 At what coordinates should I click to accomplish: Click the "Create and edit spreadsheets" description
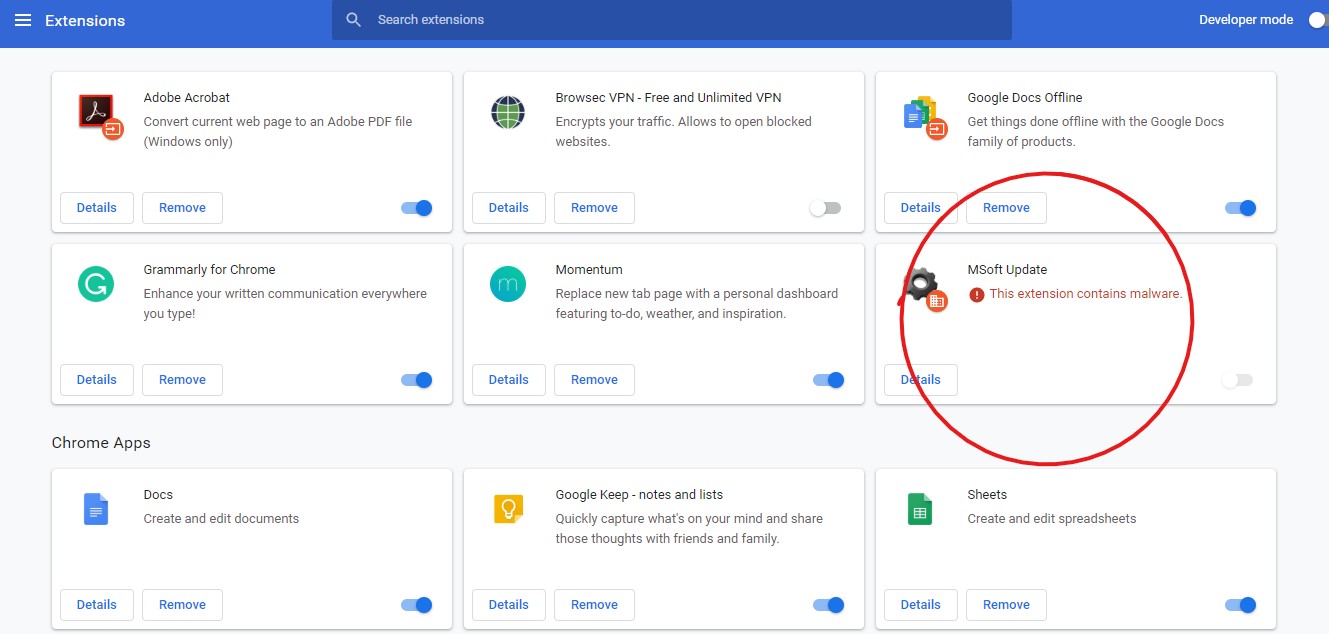click(x=1052, y=519)
